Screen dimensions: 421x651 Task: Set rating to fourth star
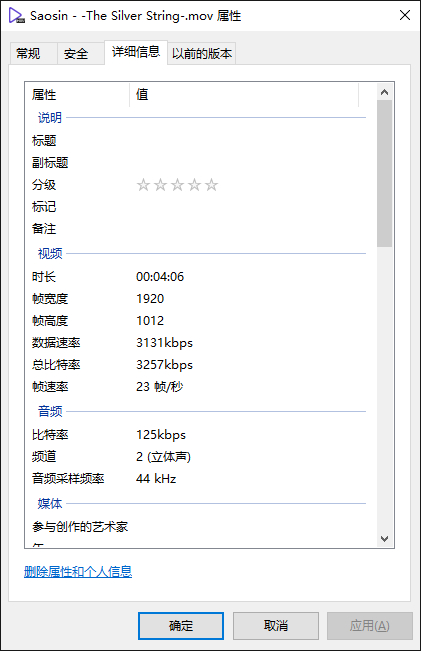(194, 185)
